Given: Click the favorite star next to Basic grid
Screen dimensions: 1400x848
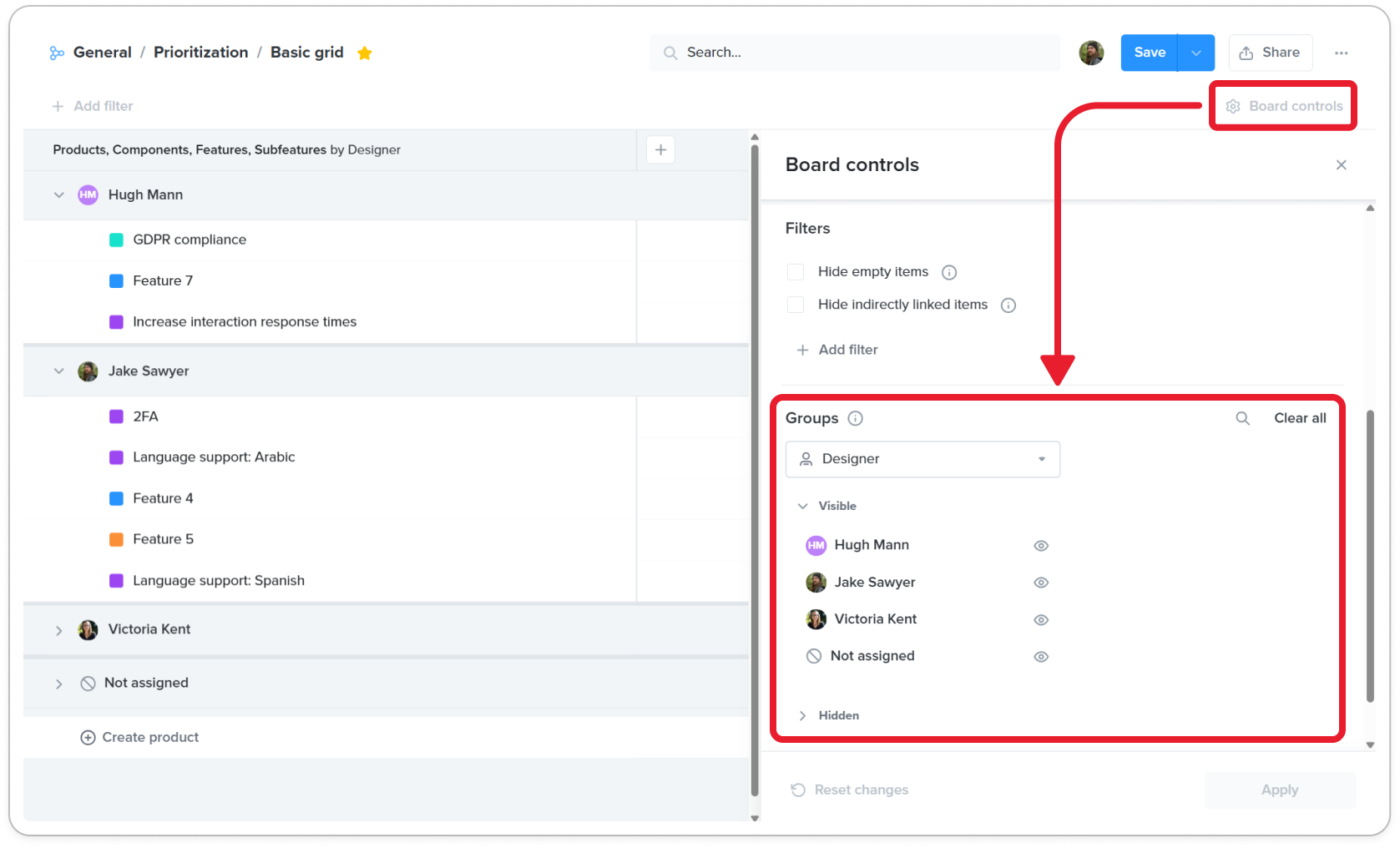Looking at the screenshot, I should 365,52.
